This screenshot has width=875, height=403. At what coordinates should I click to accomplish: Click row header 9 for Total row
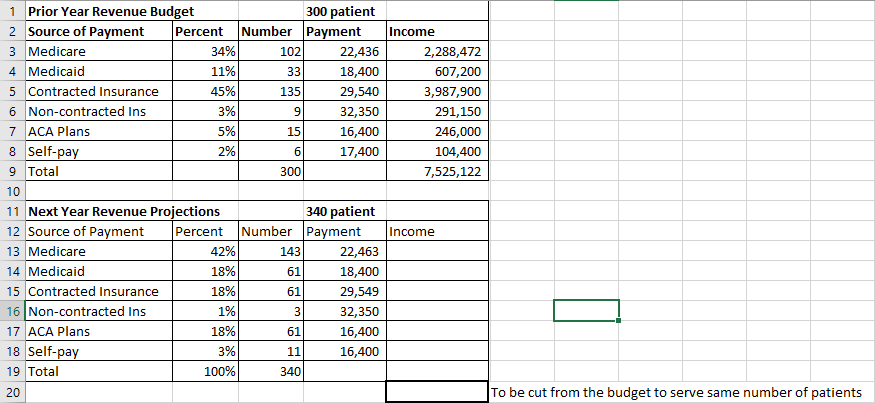12,171
